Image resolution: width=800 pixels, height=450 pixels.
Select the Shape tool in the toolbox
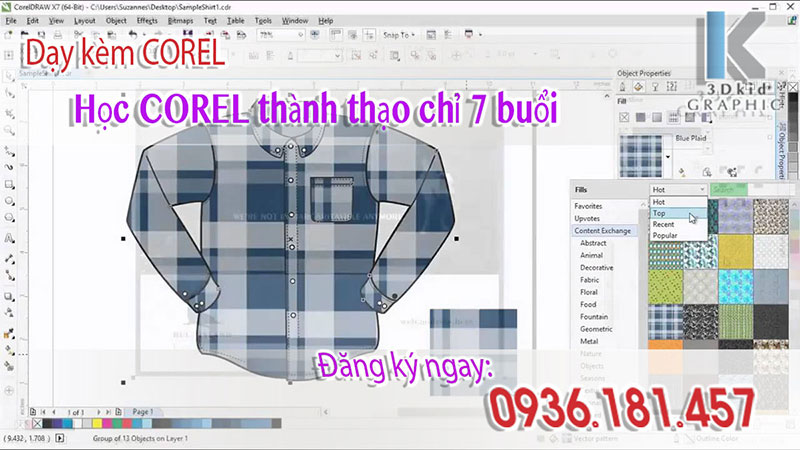point(9,94)
